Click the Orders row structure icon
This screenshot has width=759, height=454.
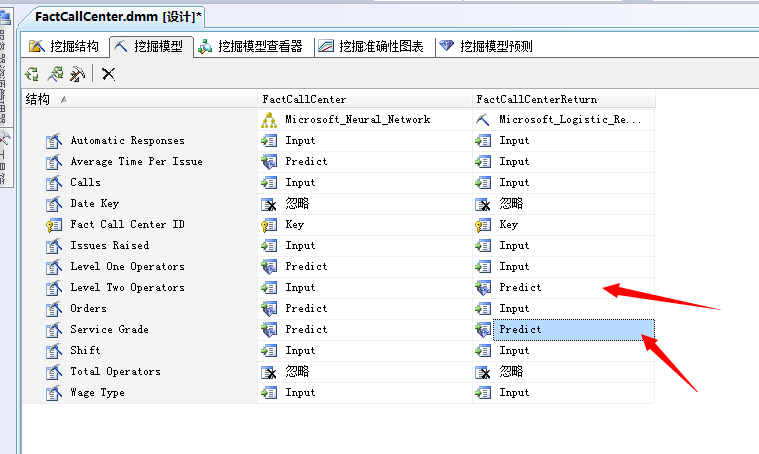54,309
